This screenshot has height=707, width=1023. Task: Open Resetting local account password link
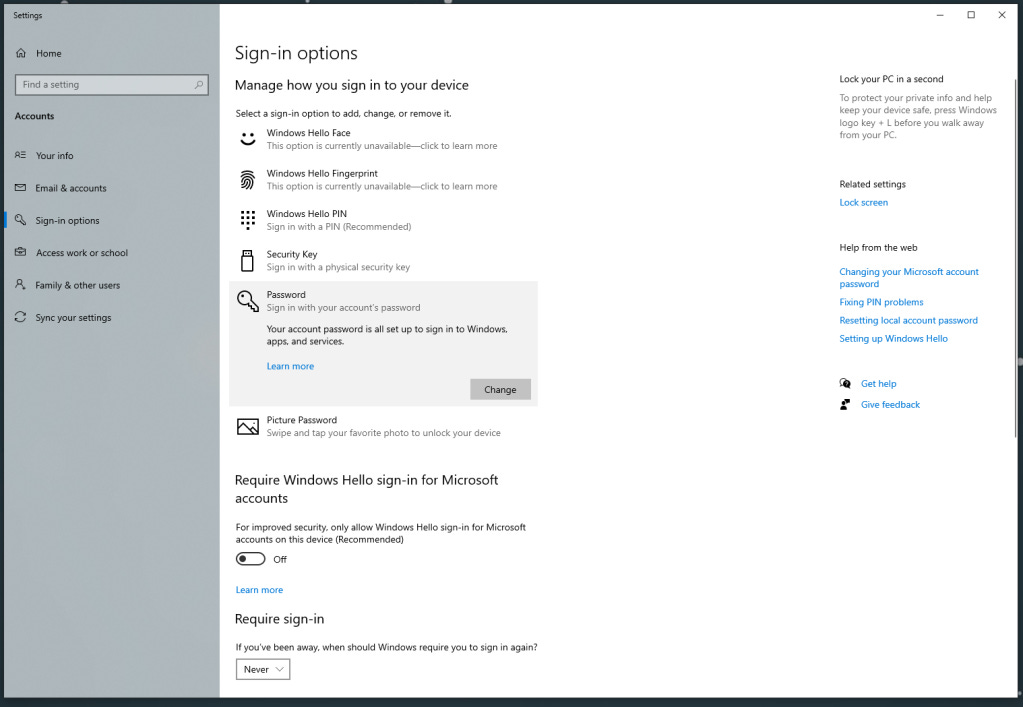tap(909, 320)
